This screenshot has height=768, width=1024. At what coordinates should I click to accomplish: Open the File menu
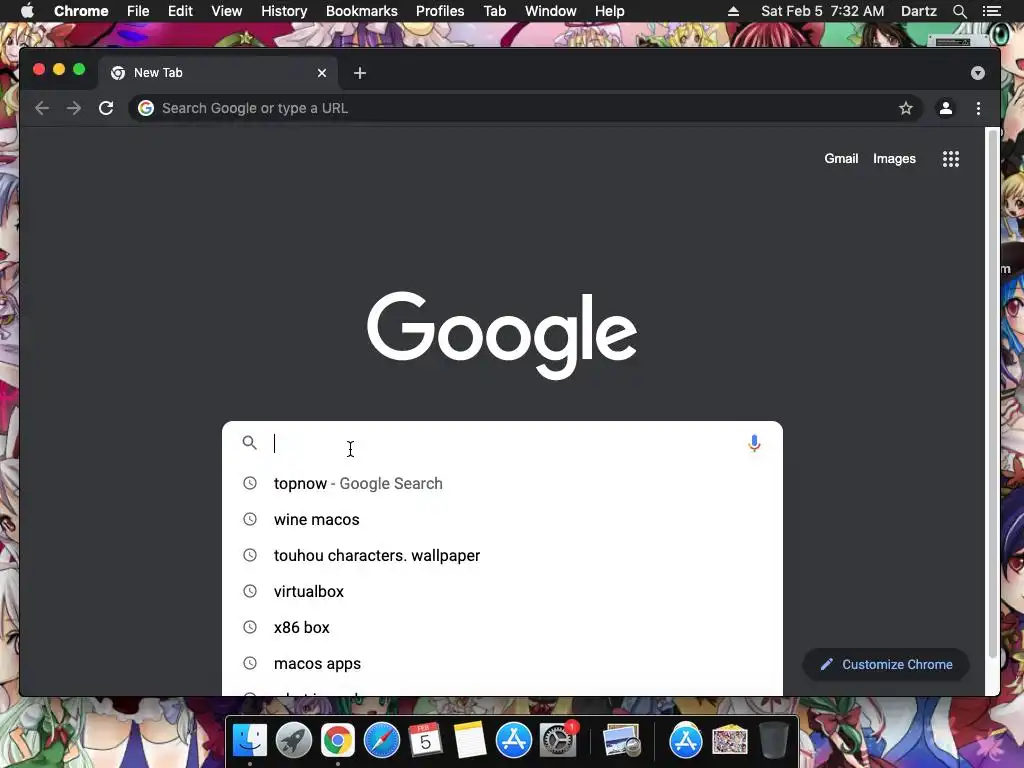click(138, 11)
